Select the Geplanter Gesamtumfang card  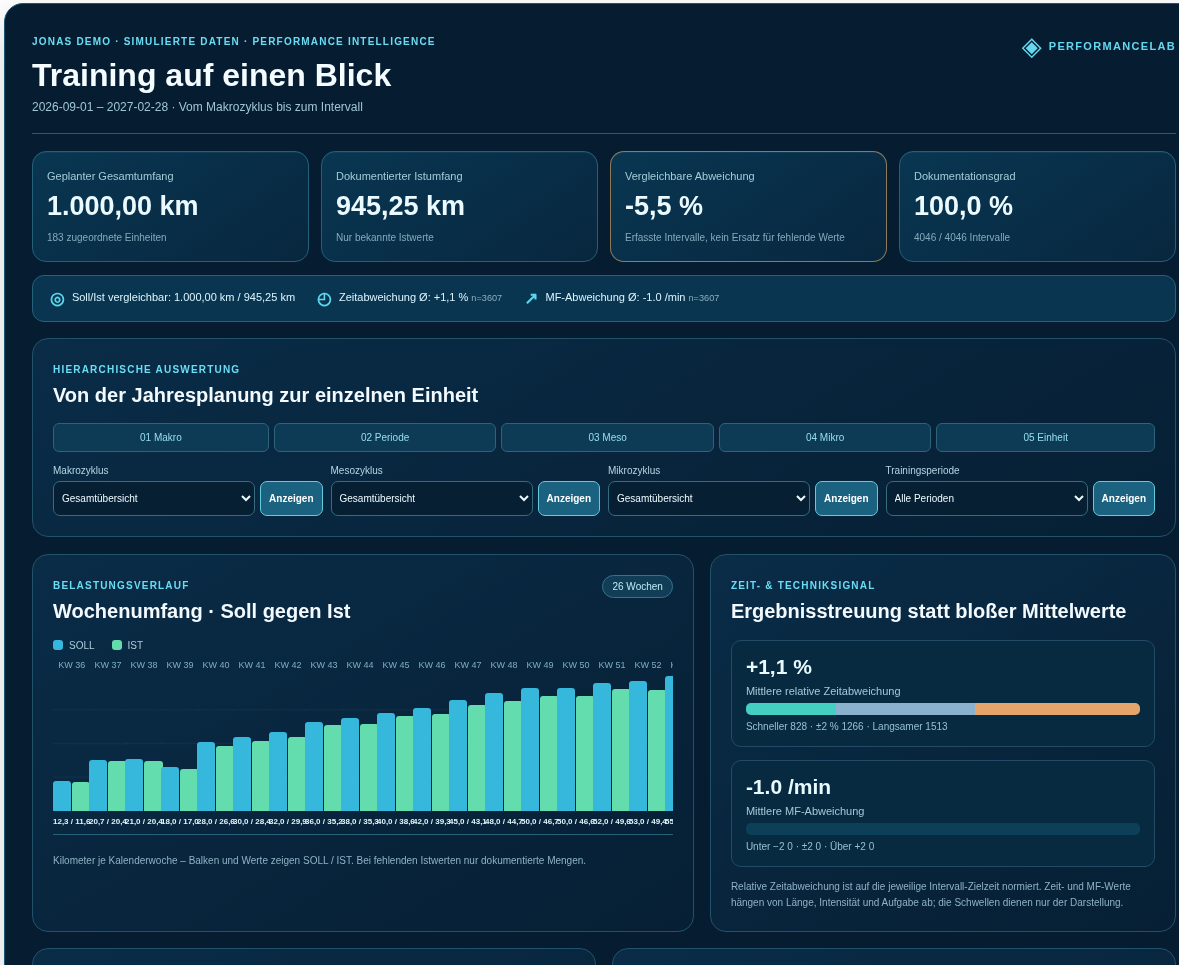coord(170,207)
